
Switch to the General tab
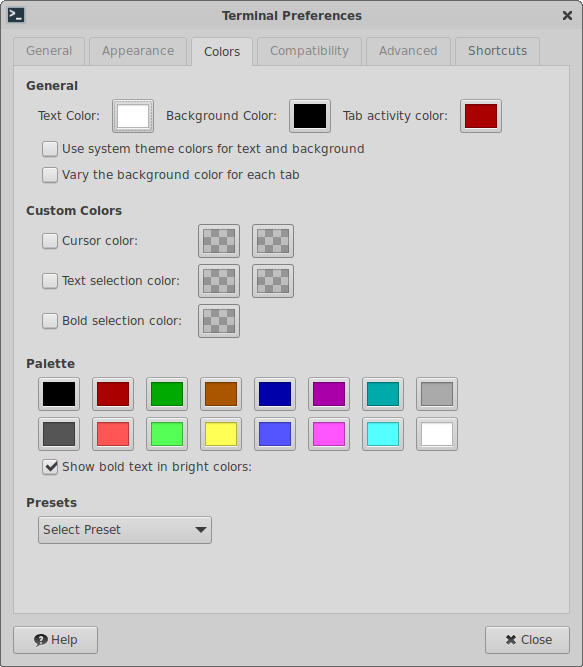pos(49,51)
